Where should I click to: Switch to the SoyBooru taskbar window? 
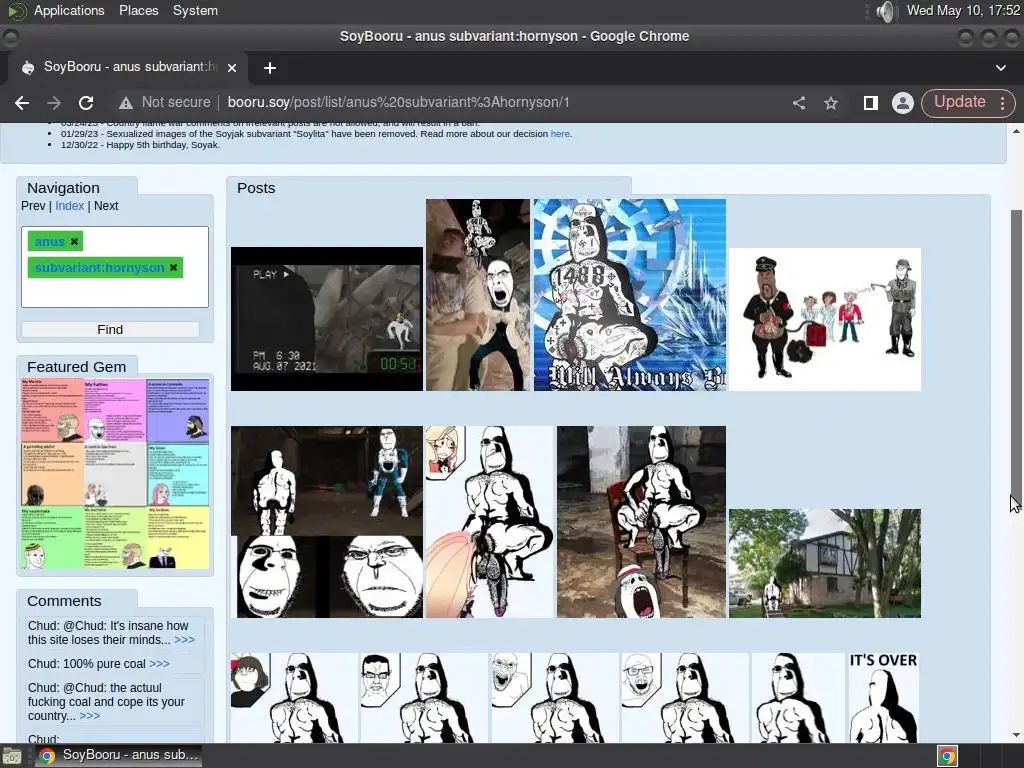[118, 756]
